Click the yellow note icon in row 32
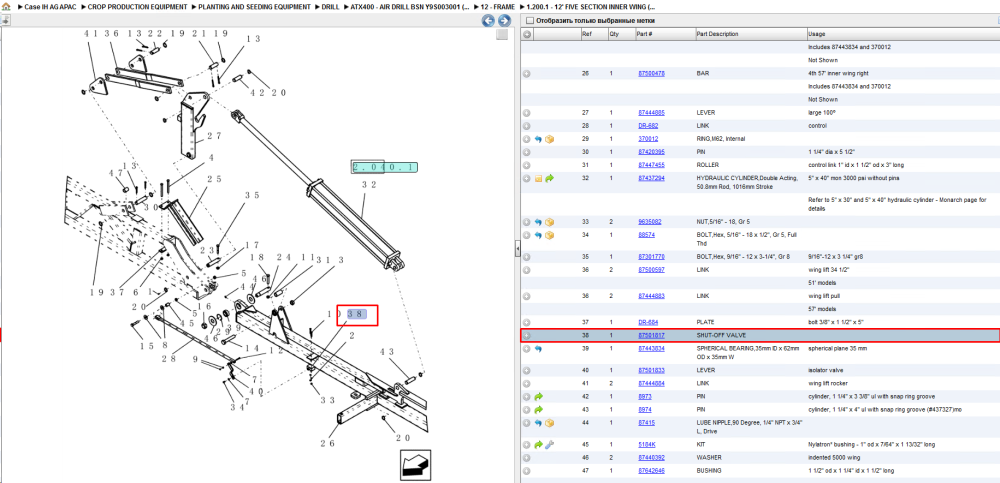 coord(538,179)
